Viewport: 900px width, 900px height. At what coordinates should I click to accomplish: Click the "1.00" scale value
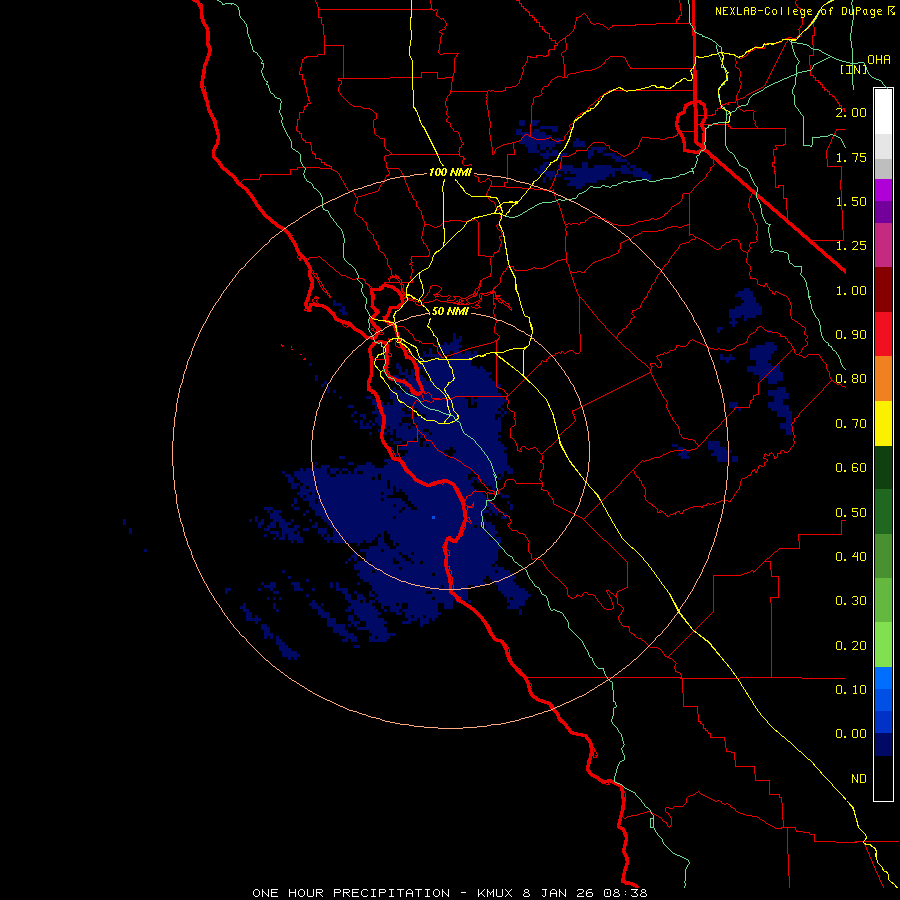(x=851, y=290)
